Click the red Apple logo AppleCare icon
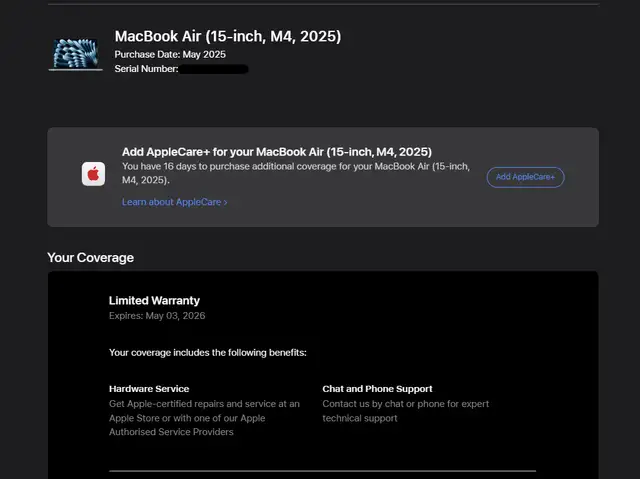 click(x=93, y=174)
